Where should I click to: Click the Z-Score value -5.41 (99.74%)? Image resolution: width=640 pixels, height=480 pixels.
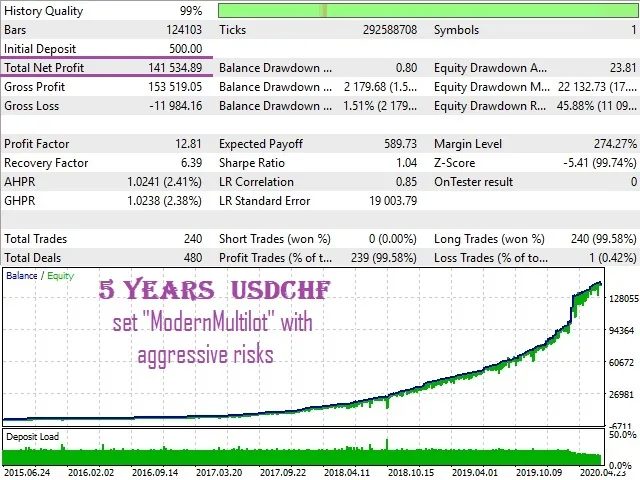600,163
